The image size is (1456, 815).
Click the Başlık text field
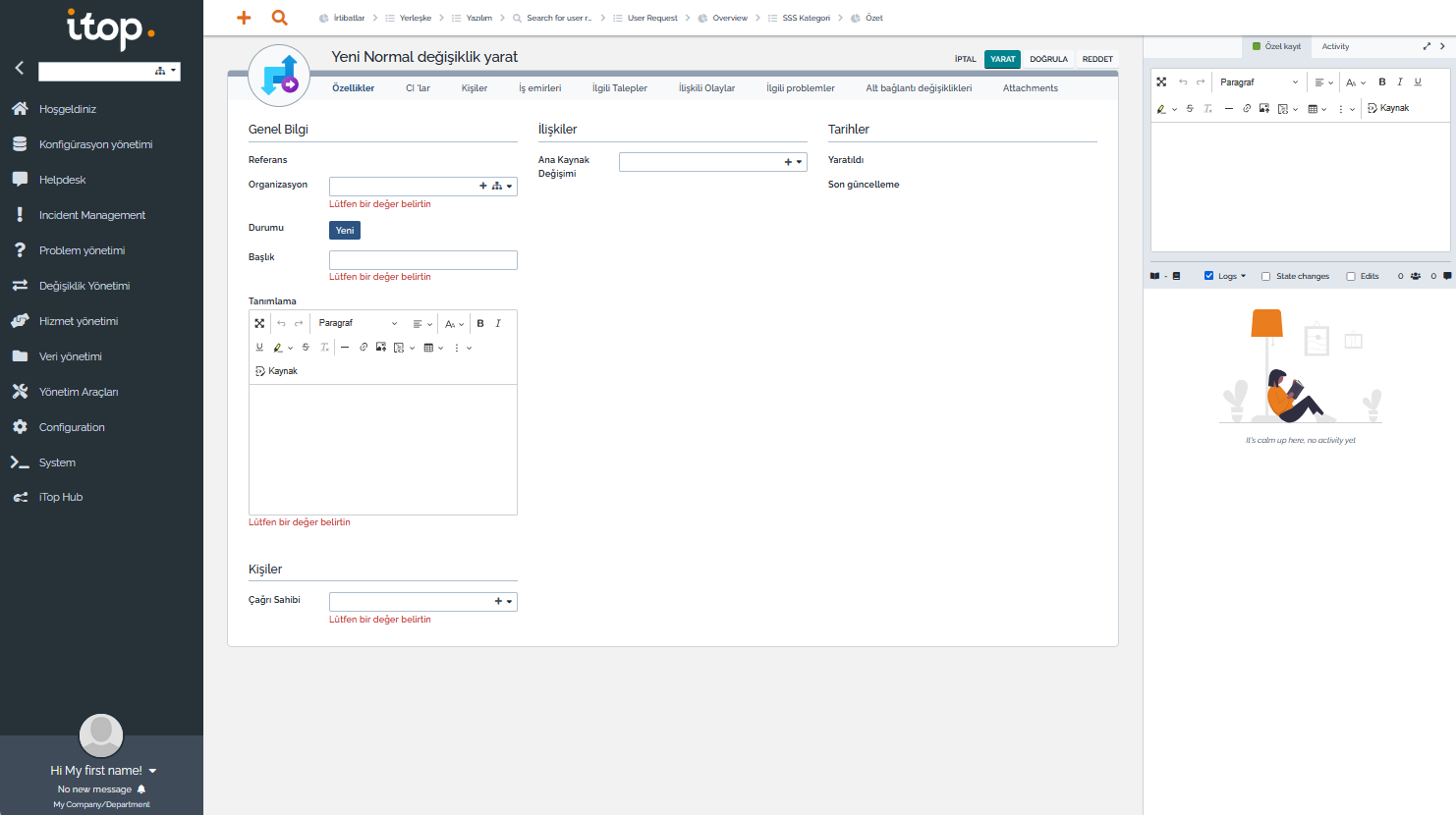422,260
